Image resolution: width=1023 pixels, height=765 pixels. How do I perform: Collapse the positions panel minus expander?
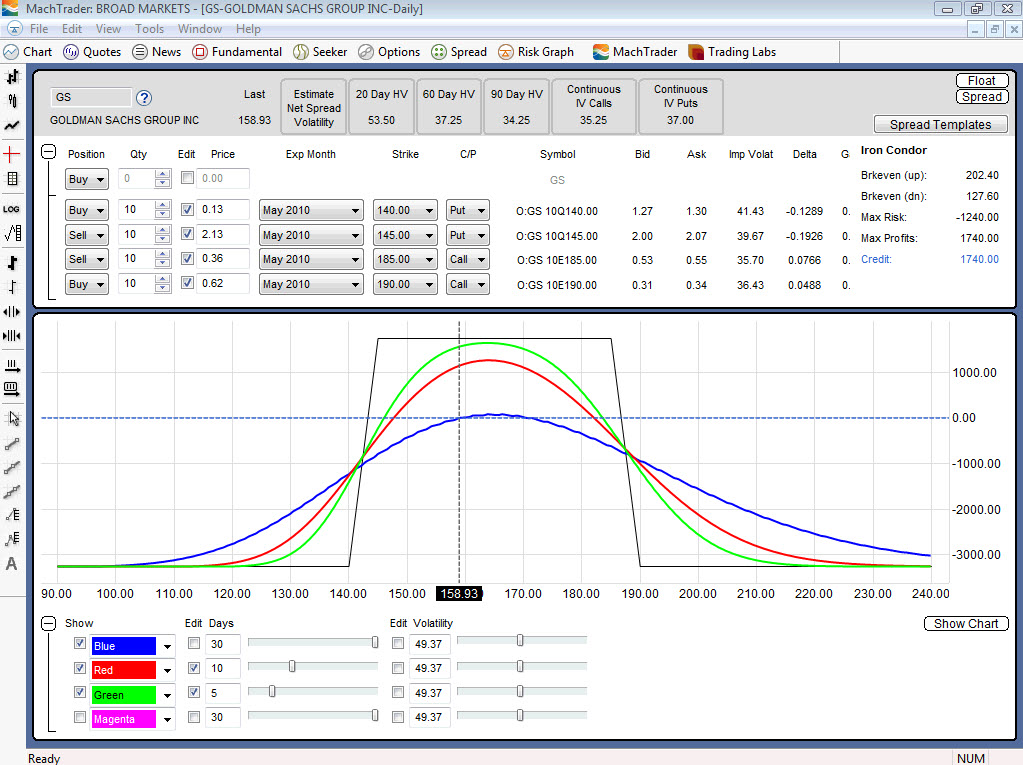coord(48,152)
